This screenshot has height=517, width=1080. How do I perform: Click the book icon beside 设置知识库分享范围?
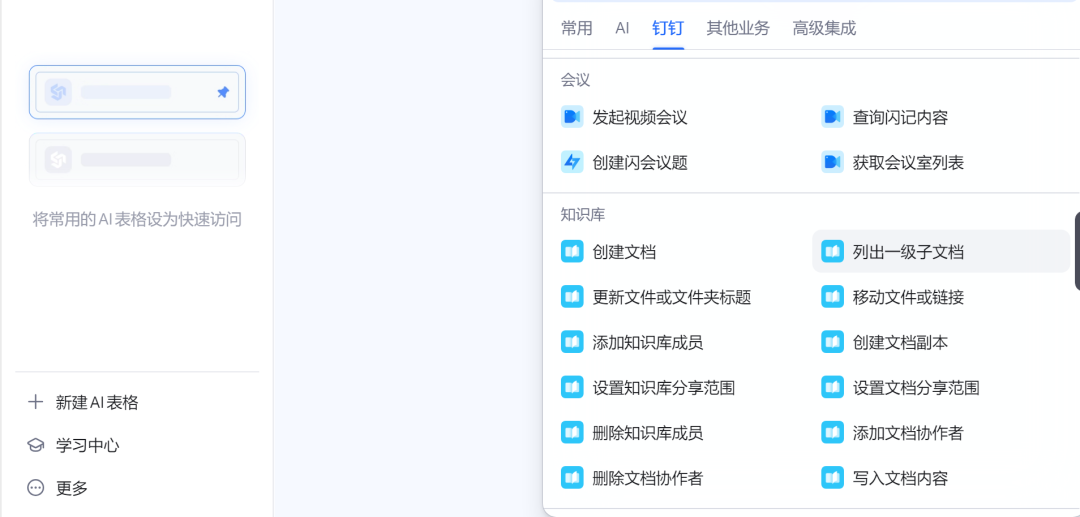(x=572, y=388)
